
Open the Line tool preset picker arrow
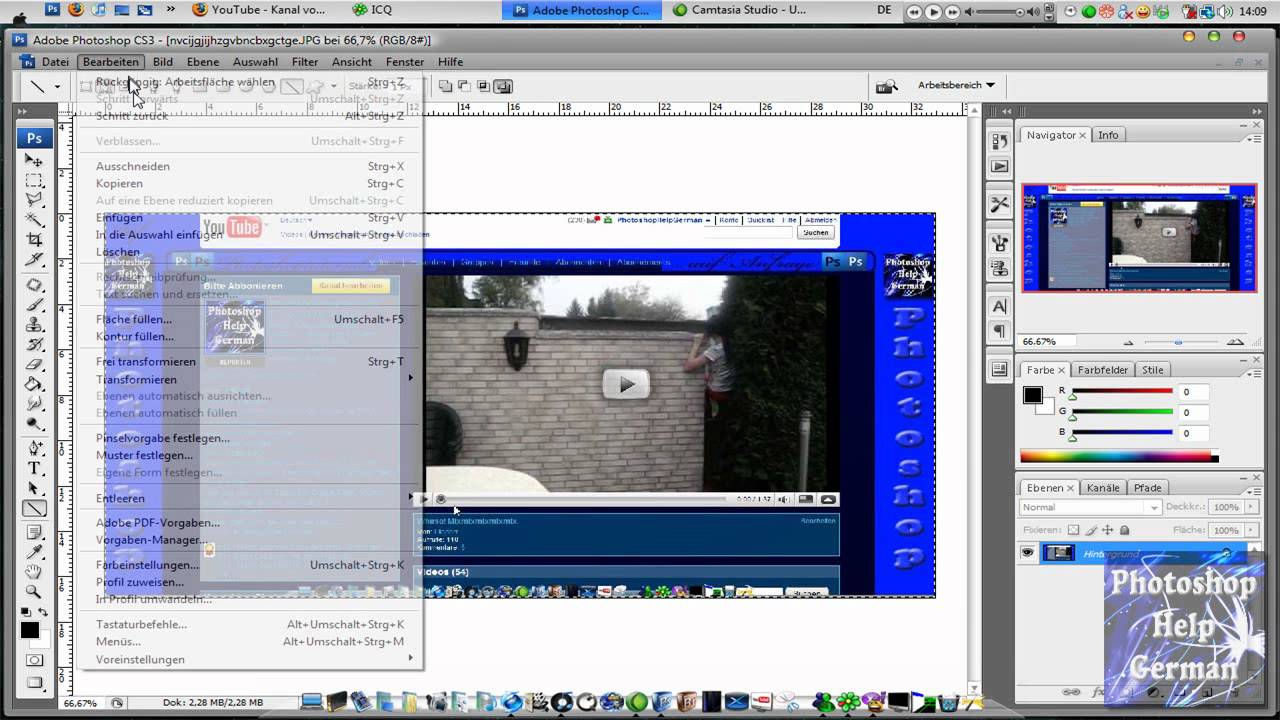click(57, 87)
